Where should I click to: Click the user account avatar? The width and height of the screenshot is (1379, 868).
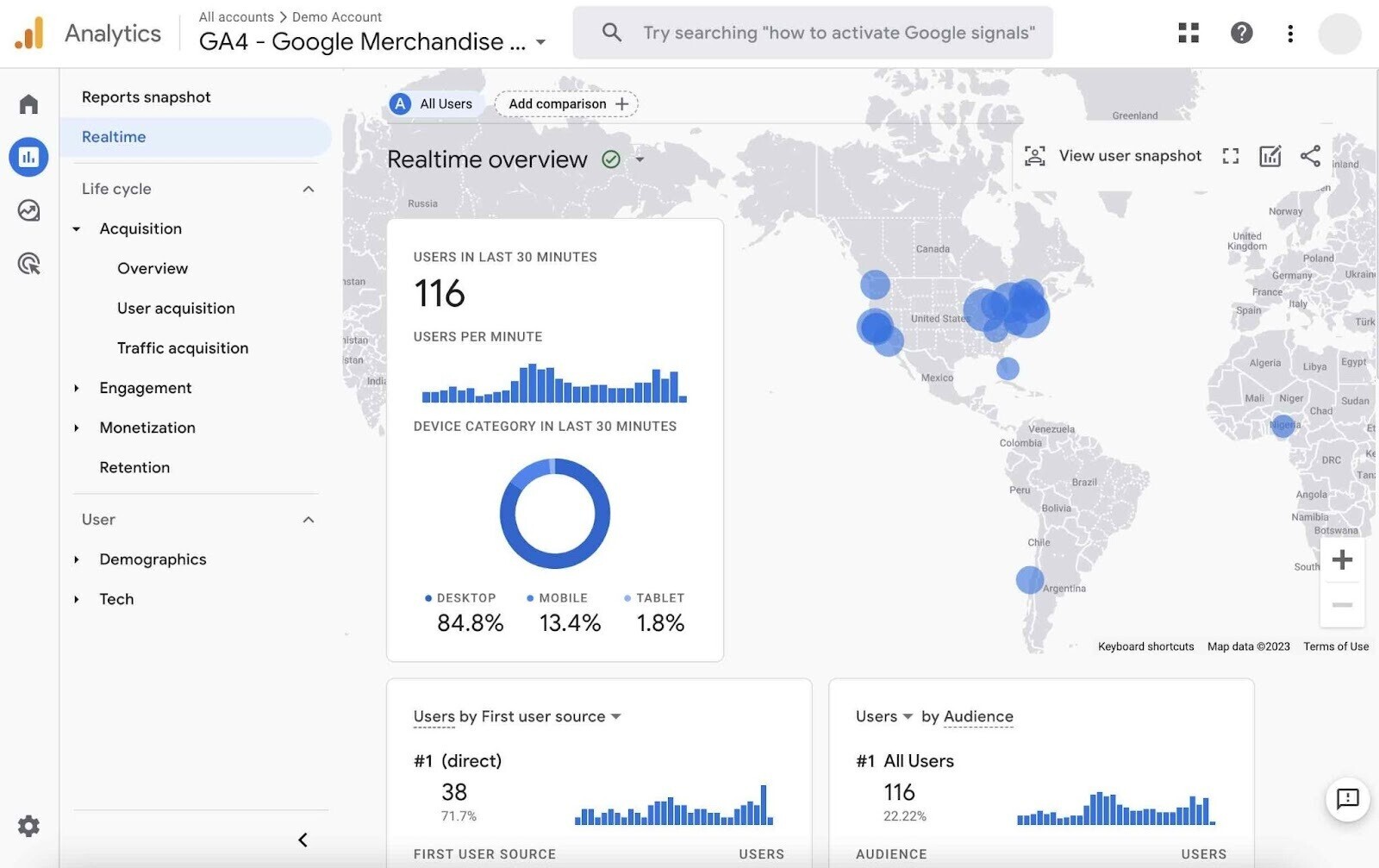(1339, 34)
